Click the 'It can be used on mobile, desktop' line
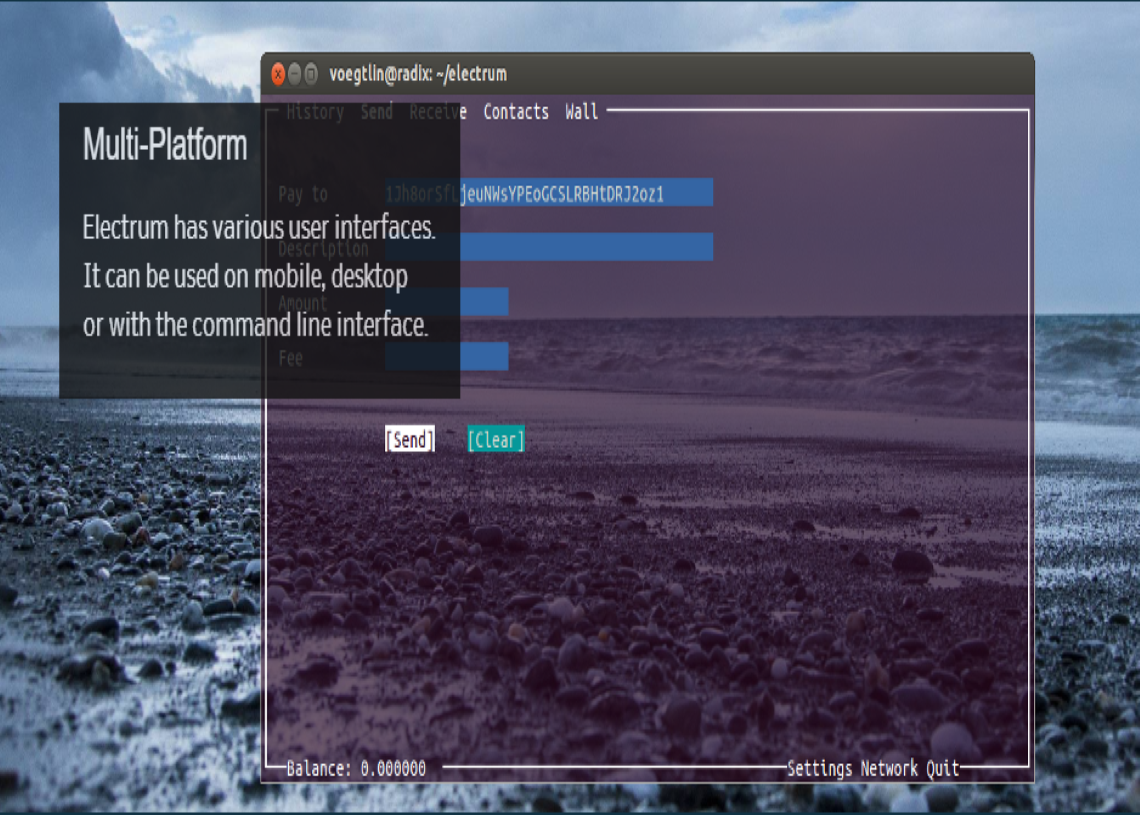Image resolution: width=1140 pixels, height=815 pixels. pyautogui.click(x=245, y=276)
